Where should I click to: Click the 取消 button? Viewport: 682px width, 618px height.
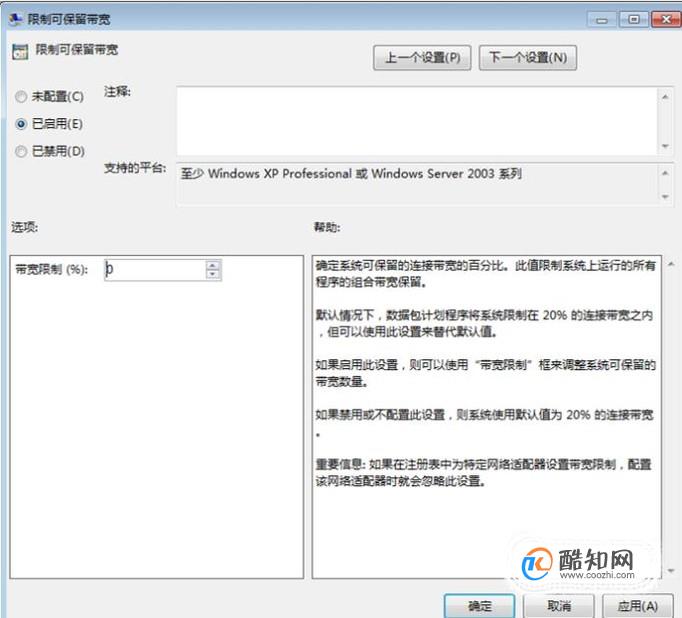click(x=558, y=606)
